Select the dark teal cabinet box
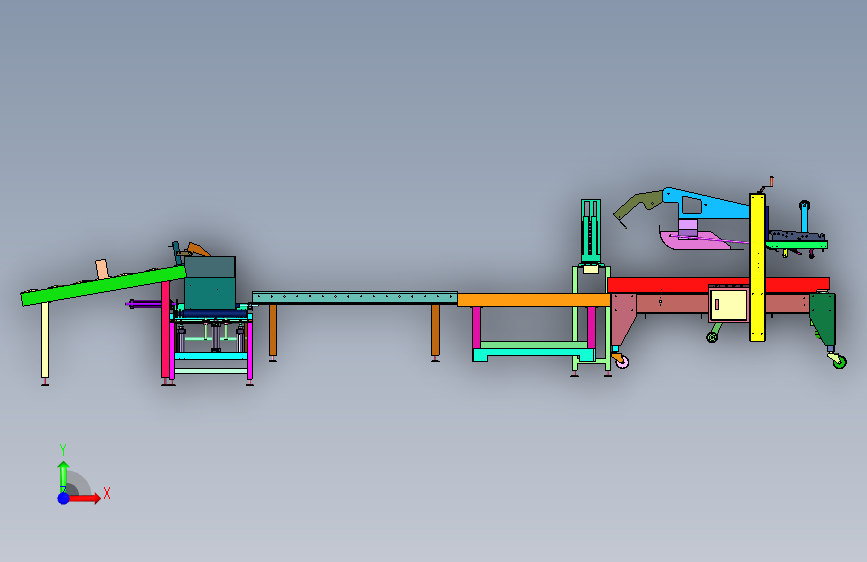This screenshot has width=867, height=562. [x=210, y=282]
